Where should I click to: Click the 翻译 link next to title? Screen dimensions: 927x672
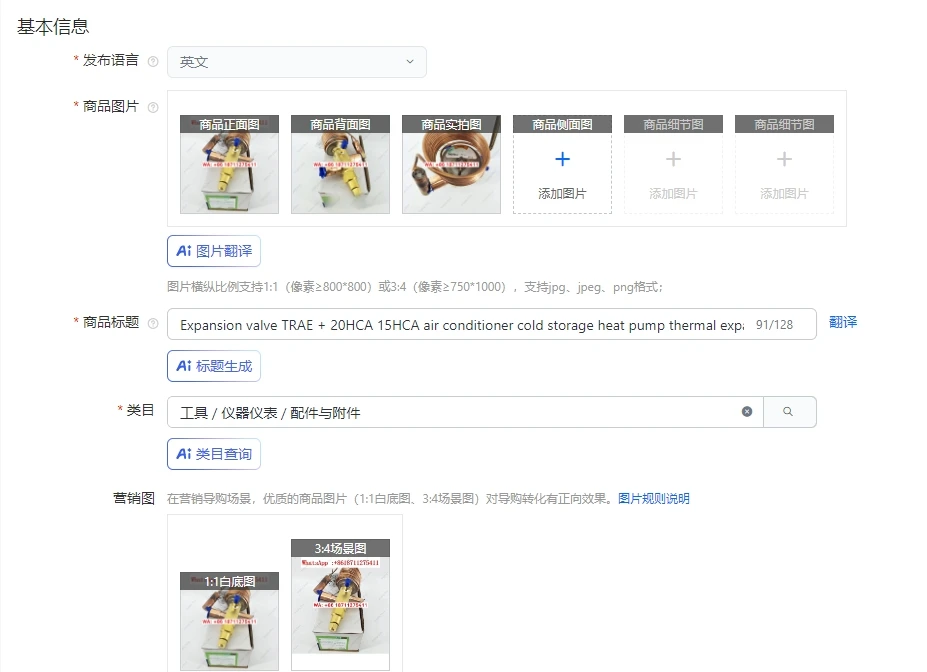[843, 322]
